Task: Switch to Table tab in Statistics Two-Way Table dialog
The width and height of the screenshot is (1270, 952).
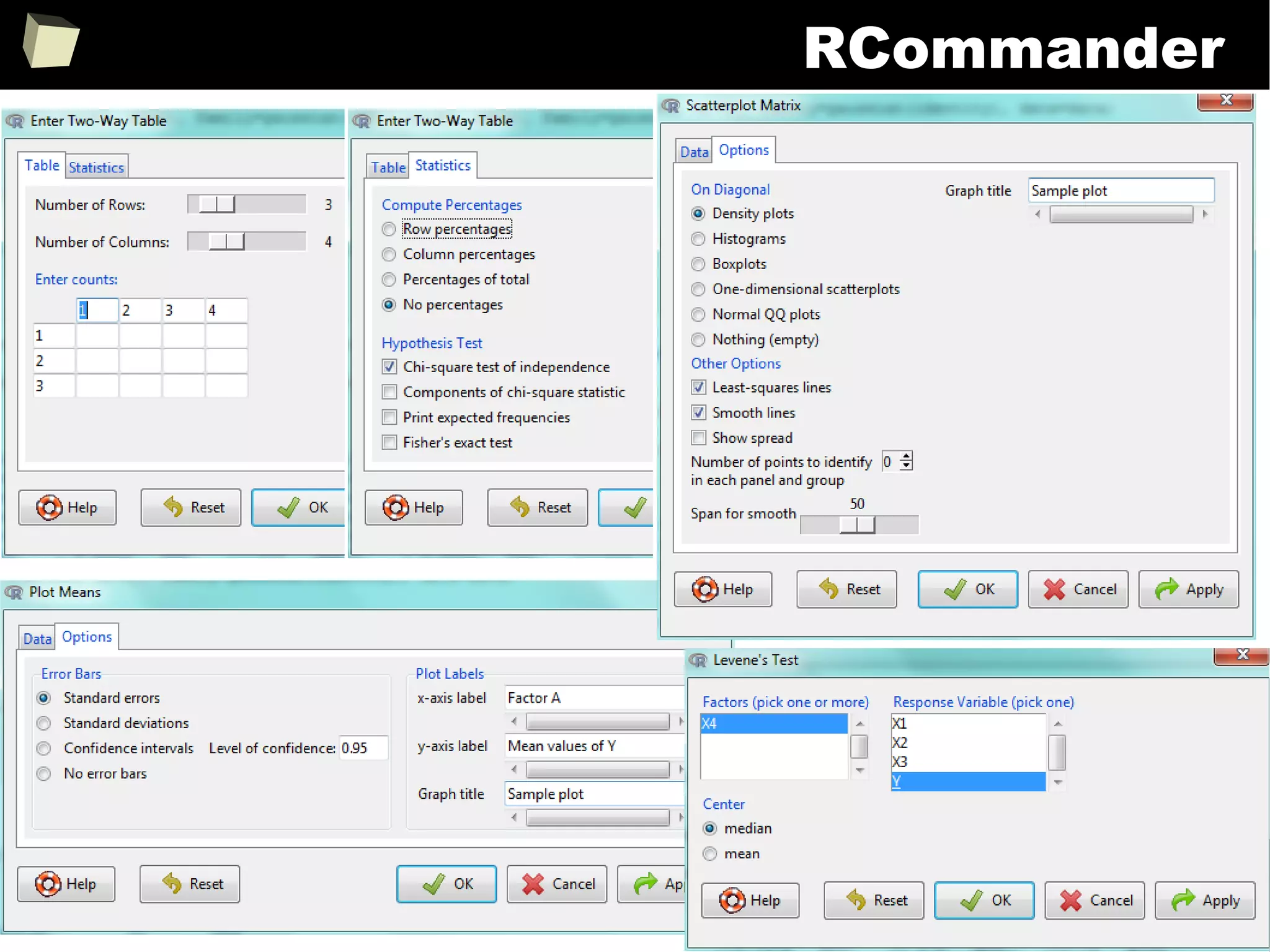Action: (x=388, y=167)
